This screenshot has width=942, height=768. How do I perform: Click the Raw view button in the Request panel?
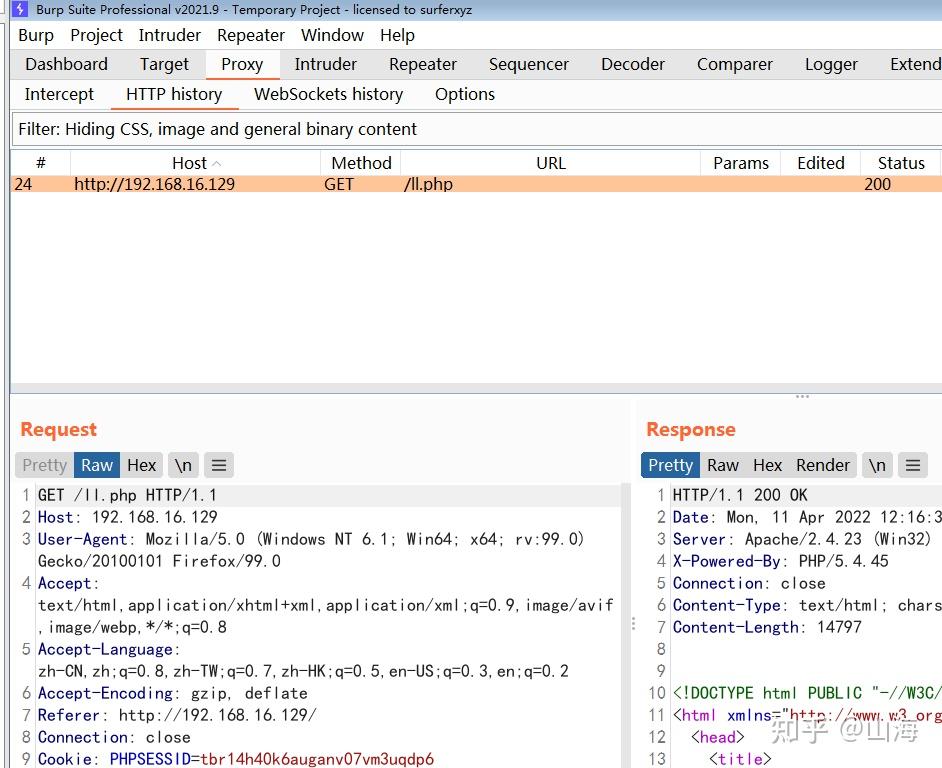point(96,464)
